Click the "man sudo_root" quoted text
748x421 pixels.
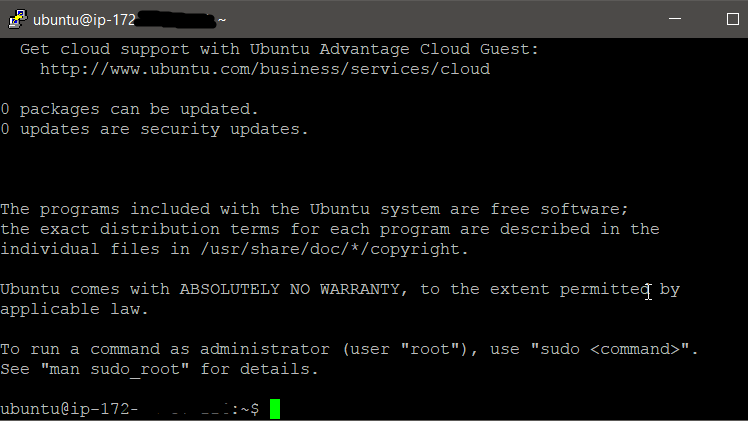115,370
